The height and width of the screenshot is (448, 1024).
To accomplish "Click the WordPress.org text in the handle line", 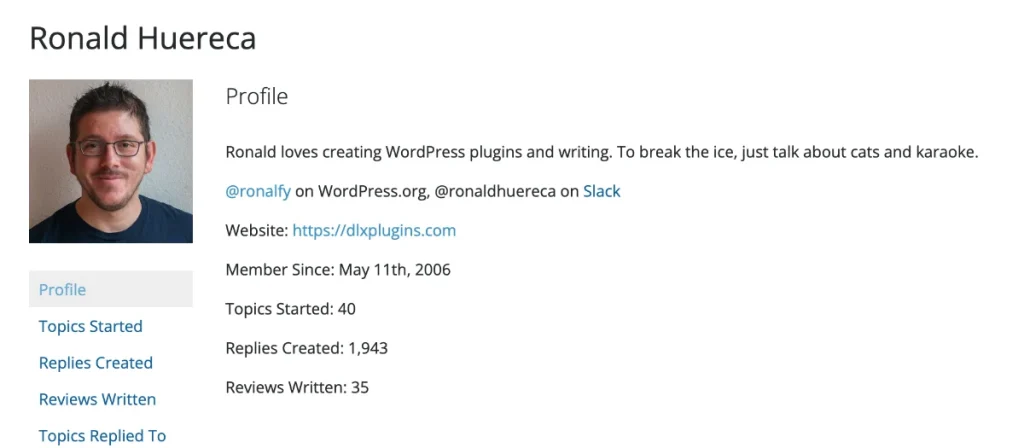I will (x=372, y=191).
